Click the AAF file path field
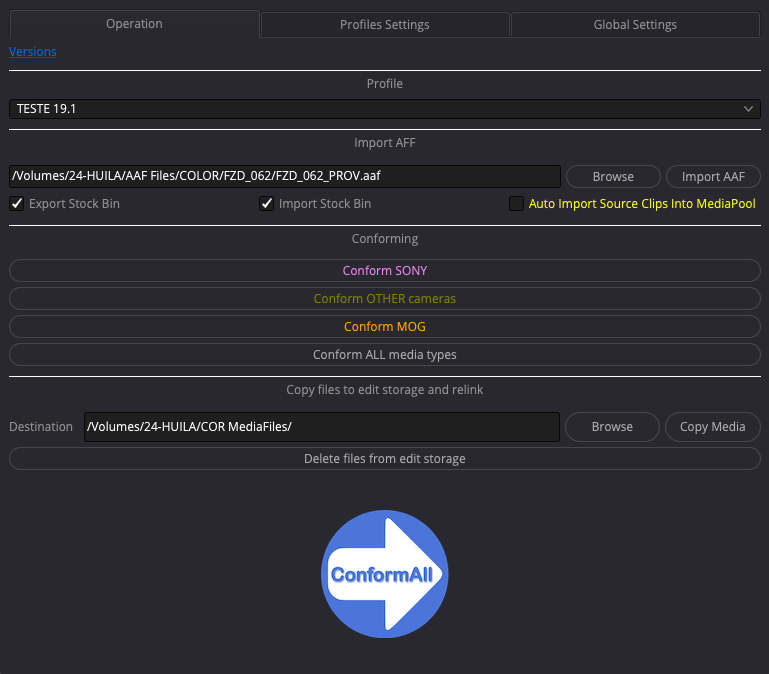Screen dimensions: 769x674 (285, 177)
